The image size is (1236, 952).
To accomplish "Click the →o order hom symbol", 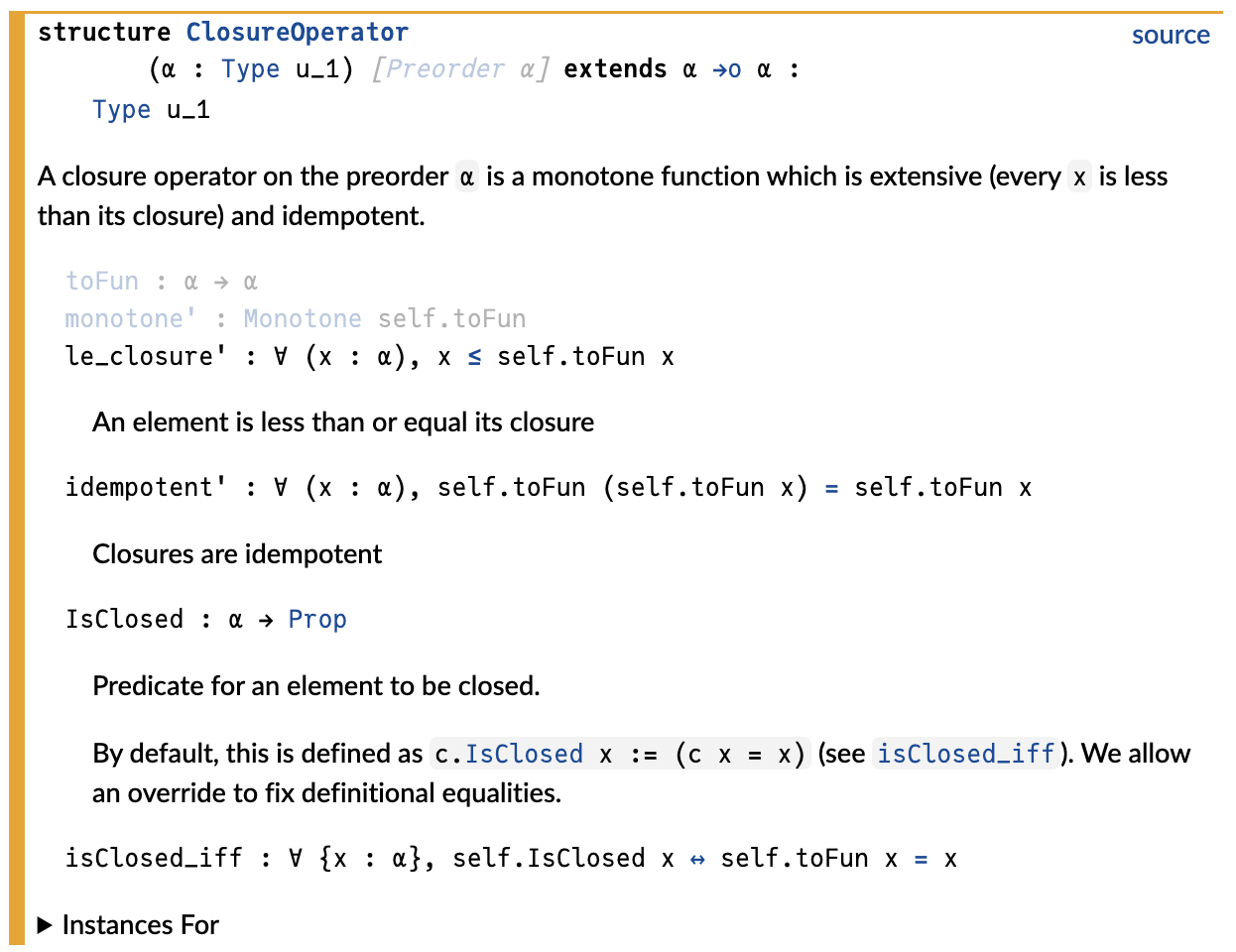I will tap(727, 69).
